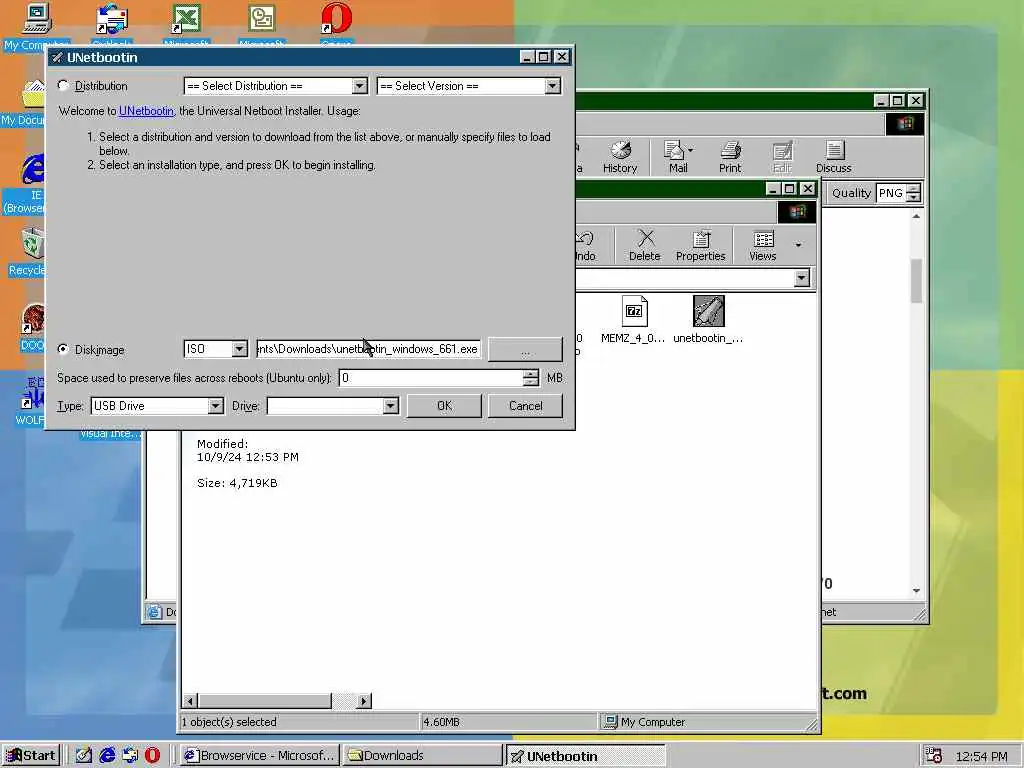Screen dimensions: 1024x768
Task: Click the Quality format PNG stepper
Action: coord(914,193)
